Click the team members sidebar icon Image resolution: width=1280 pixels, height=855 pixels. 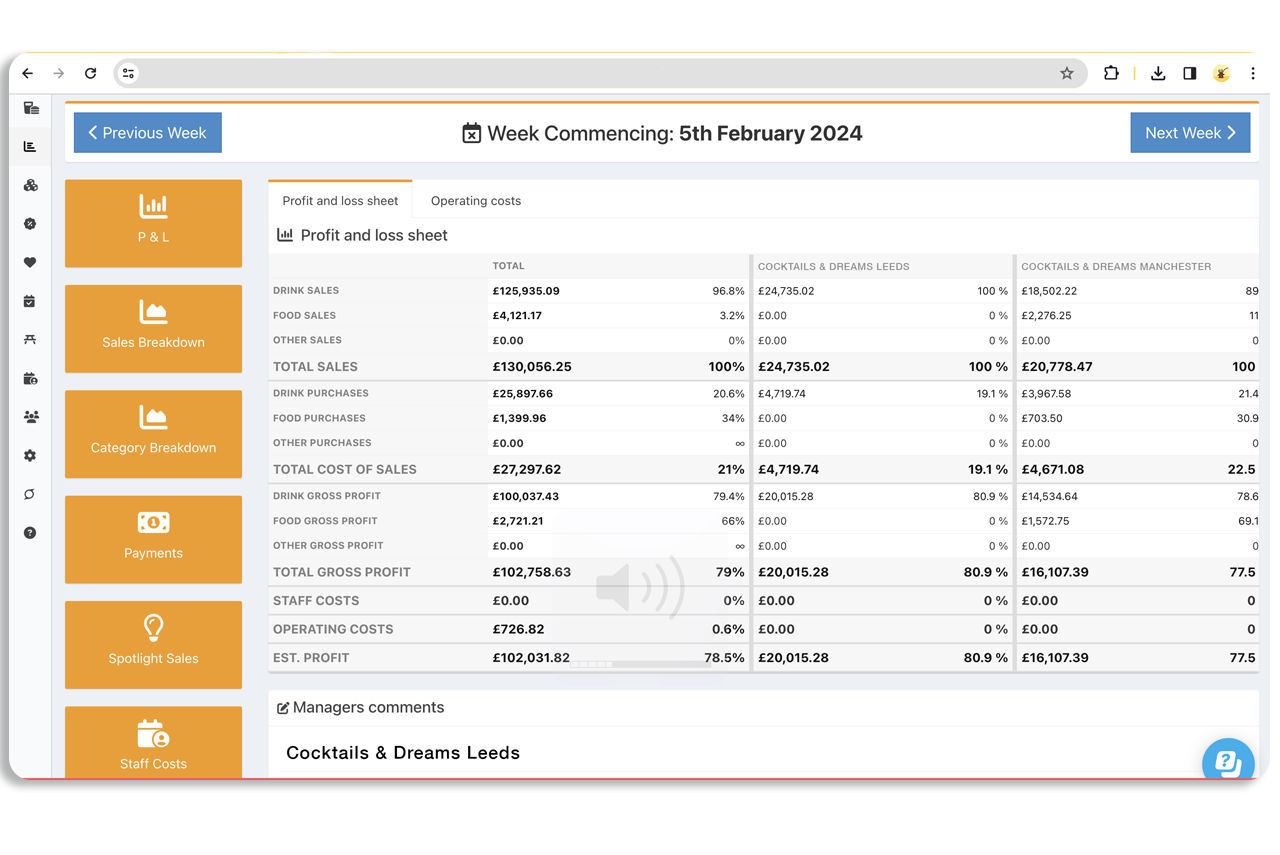coord(30,417)
